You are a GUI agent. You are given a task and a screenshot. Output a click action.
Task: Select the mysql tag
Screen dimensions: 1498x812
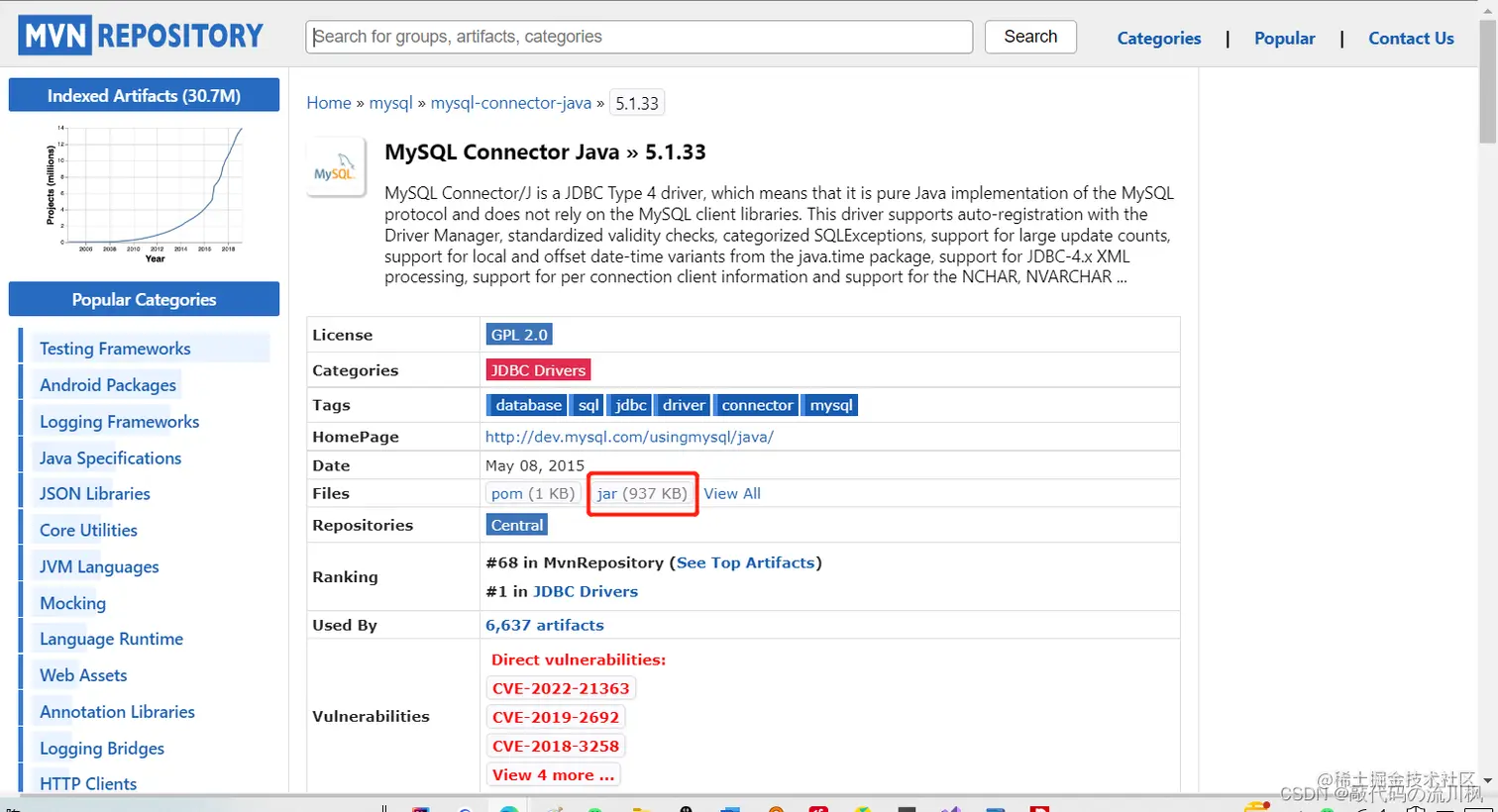[831, 405]
